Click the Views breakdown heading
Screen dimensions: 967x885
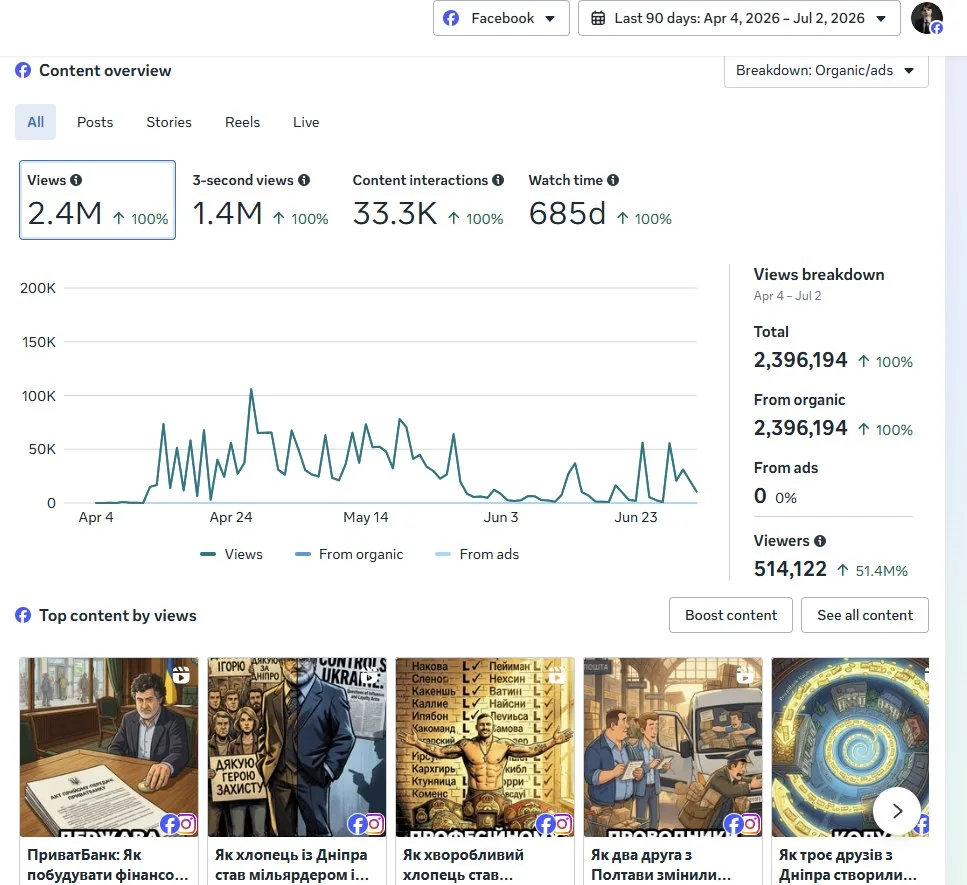click(x=818, y=274)
